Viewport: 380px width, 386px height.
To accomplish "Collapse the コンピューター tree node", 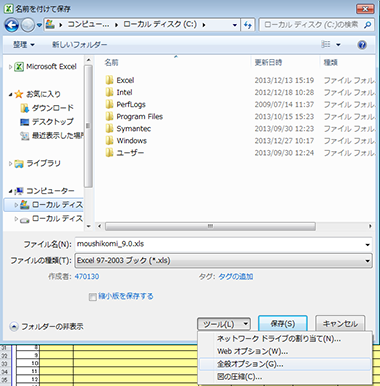I will [x=10, y=191].
